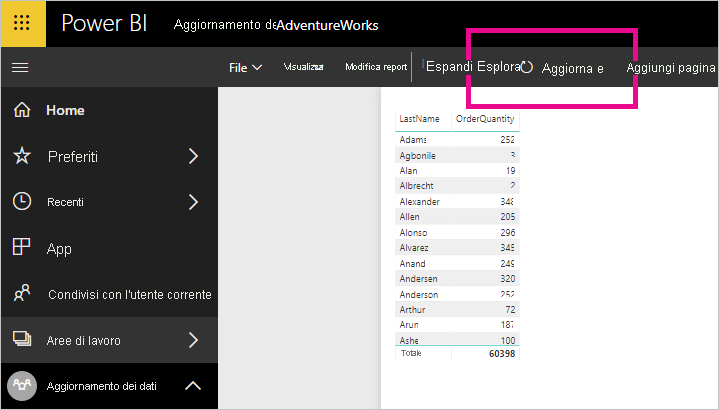Click the shared-with-me people icon

[22, 293]
